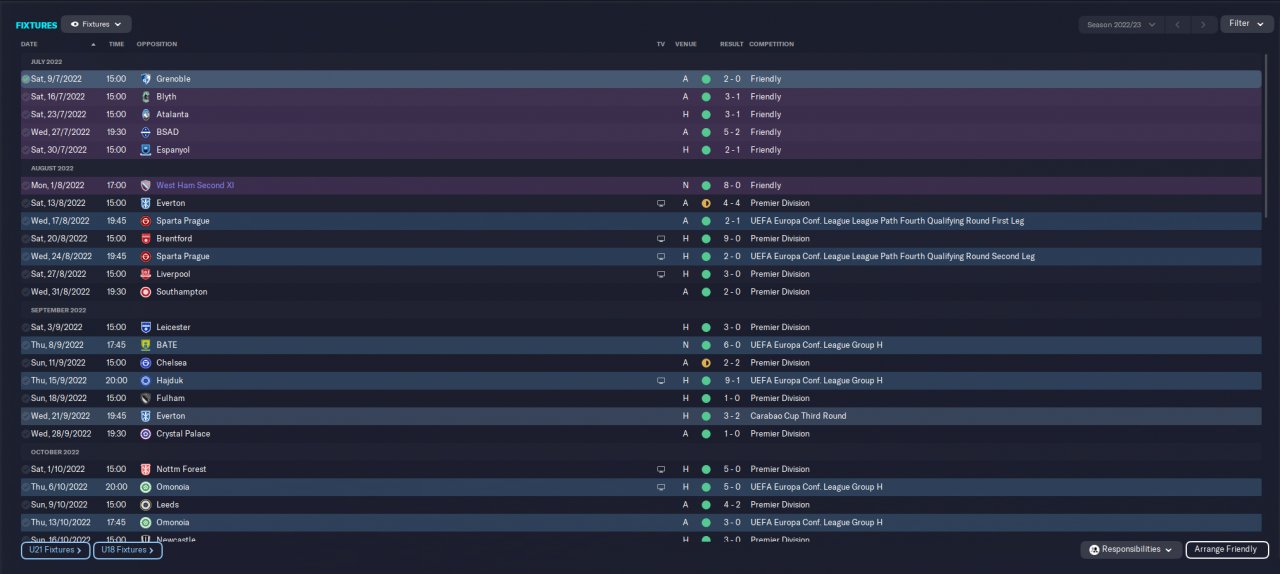Sort by the Date column header
The height and width of the screenshot is (574, 1280).
click(30, 44)
